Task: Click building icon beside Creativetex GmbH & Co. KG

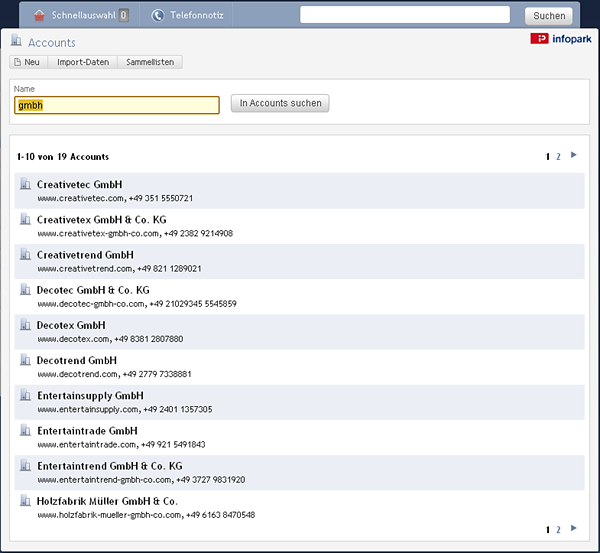Action: pyautogui.click(x=25, y=219)
